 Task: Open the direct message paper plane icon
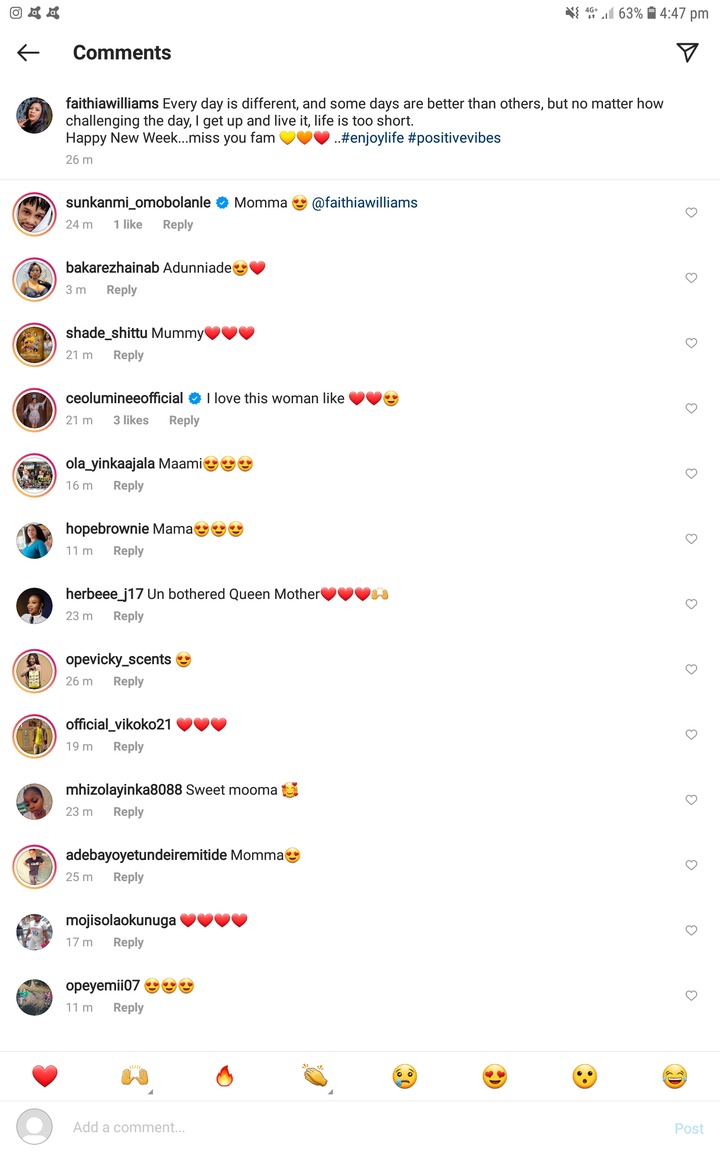pyautogui.click(x=687, y=52)
